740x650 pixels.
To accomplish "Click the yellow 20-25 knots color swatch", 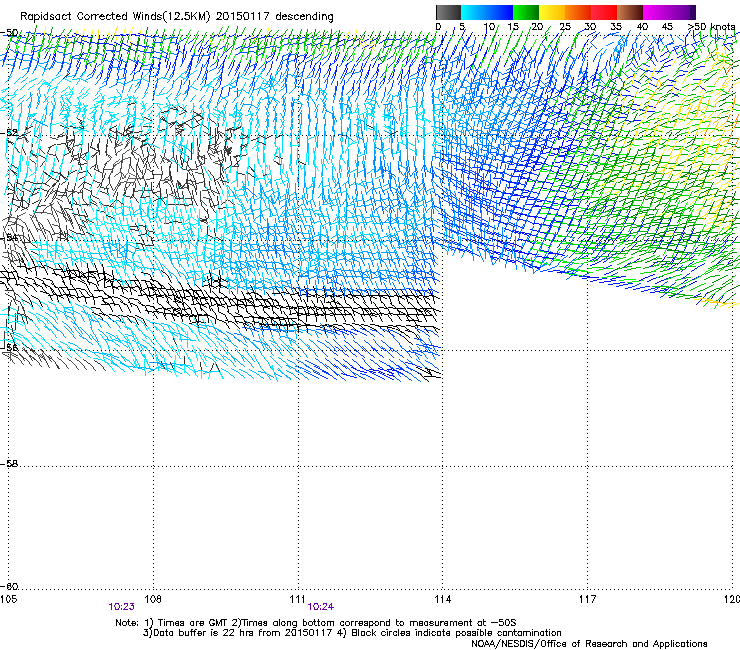I will pos(552,12).
